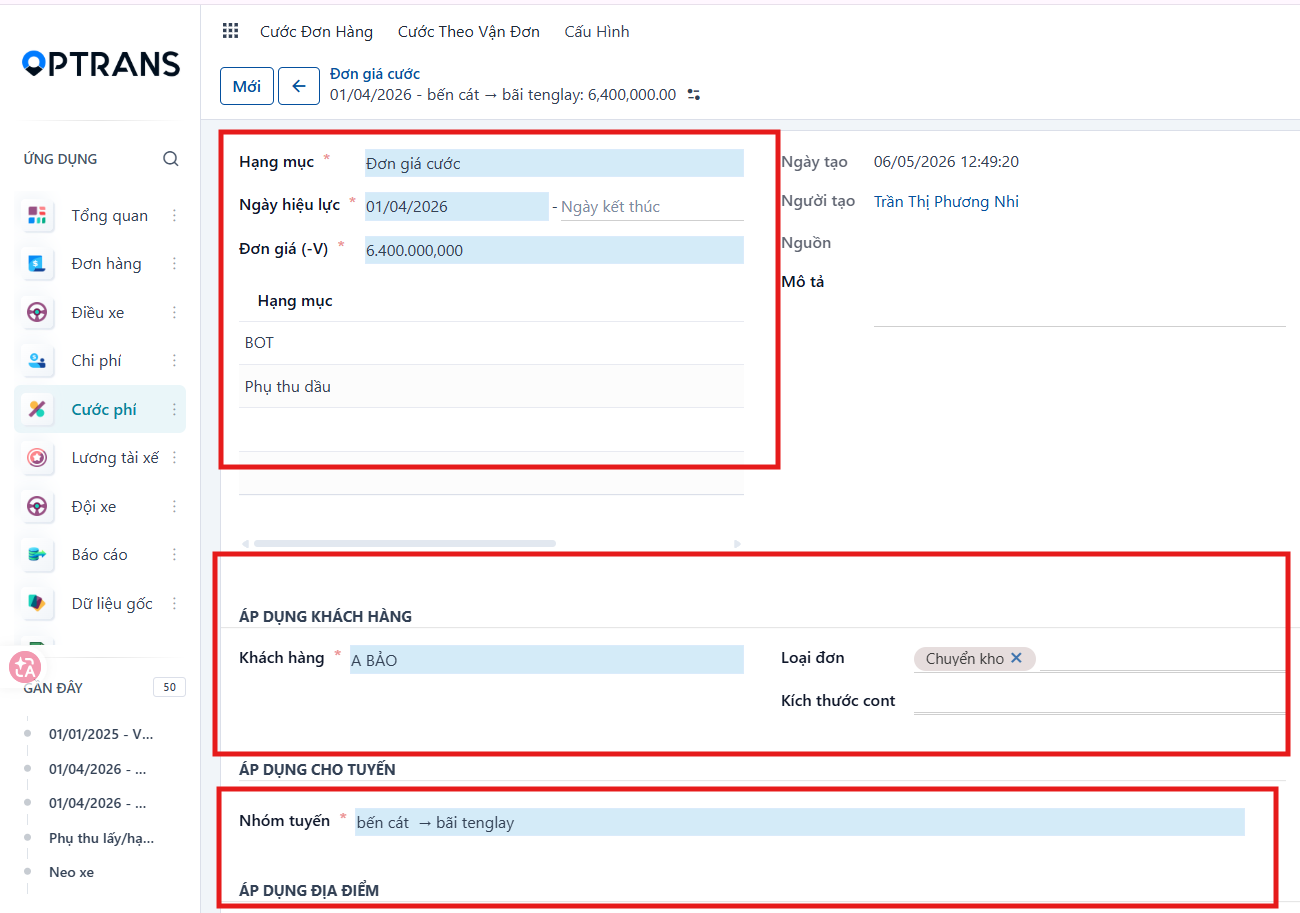Remove the Chuyển kho tag
This screenshot has width=1300, height=913.
tap(1016, 658)
